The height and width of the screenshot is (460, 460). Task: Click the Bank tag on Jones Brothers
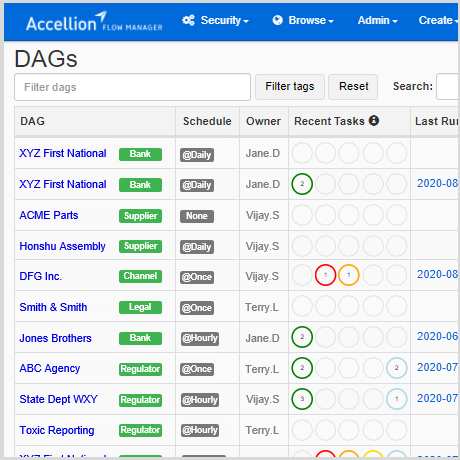coord(140,338)
